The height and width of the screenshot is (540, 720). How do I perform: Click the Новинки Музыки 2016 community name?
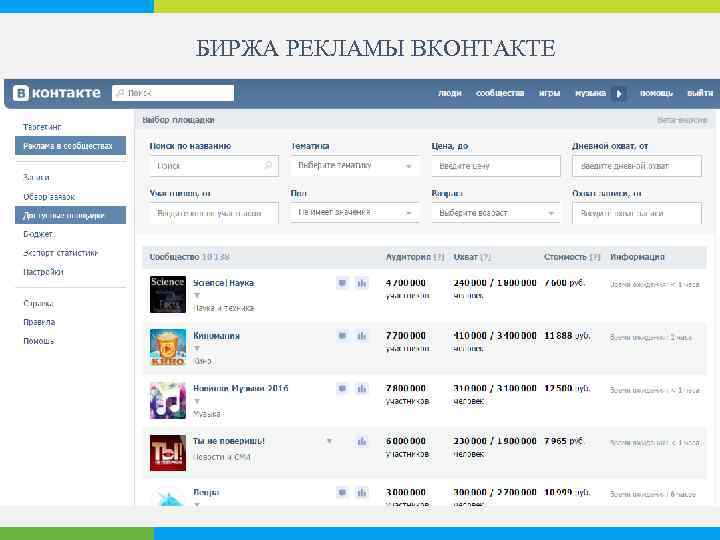tap(241, 388)
